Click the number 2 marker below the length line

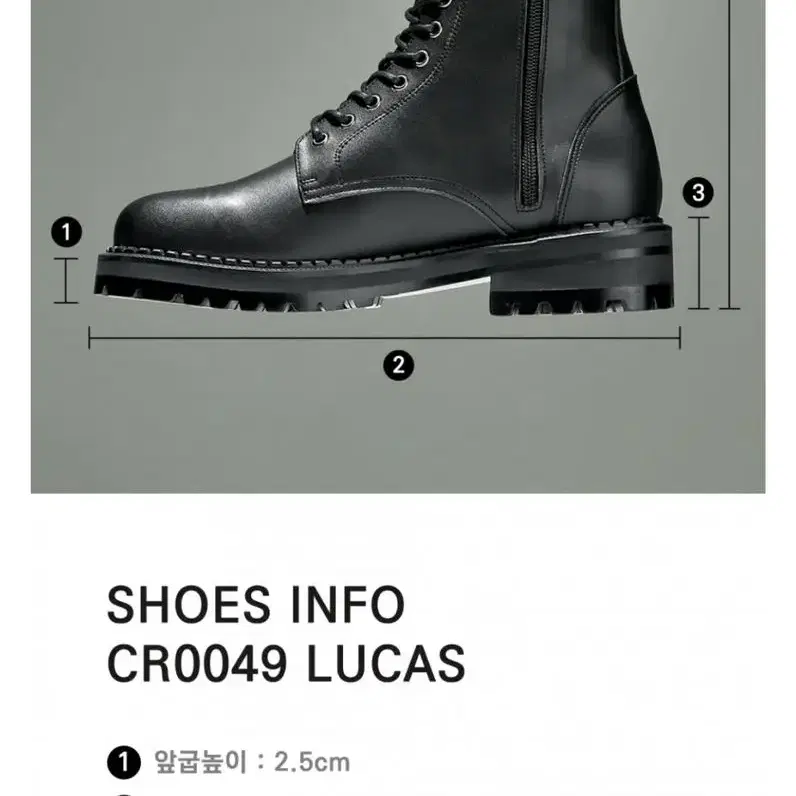pos(399,366)
